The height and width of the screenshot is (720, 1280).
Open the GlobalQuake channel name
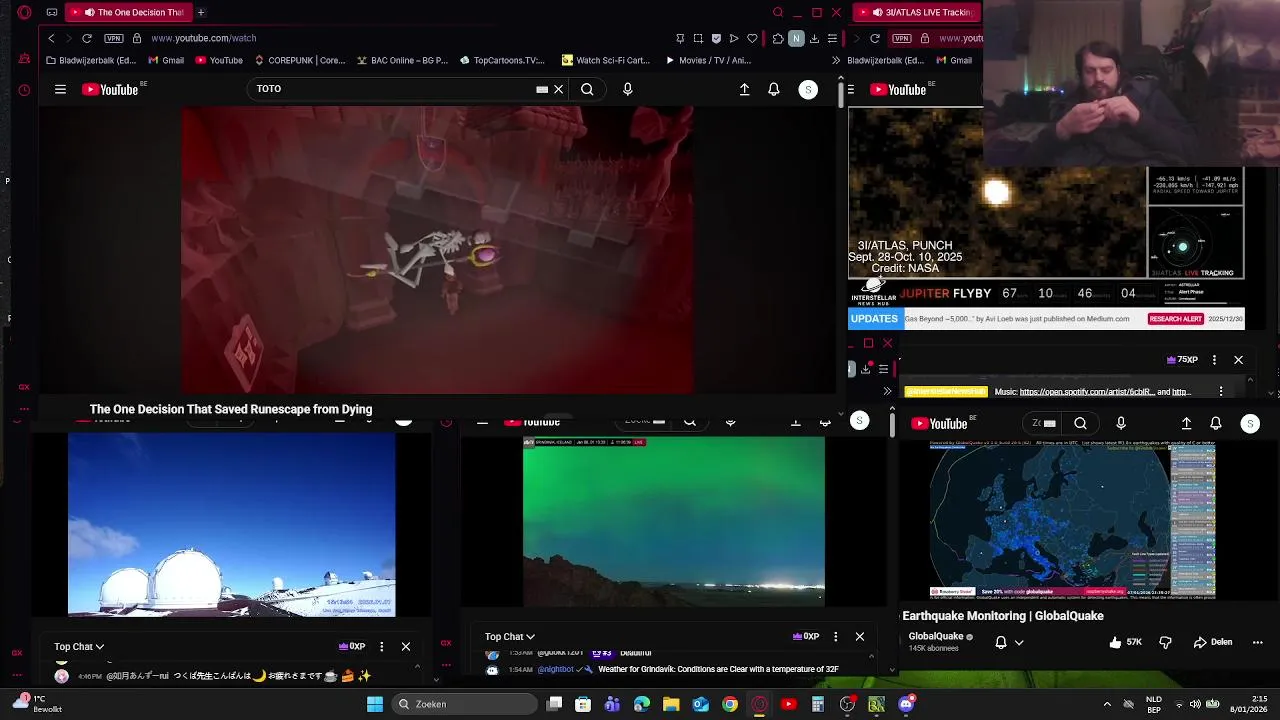click(936, 636)
